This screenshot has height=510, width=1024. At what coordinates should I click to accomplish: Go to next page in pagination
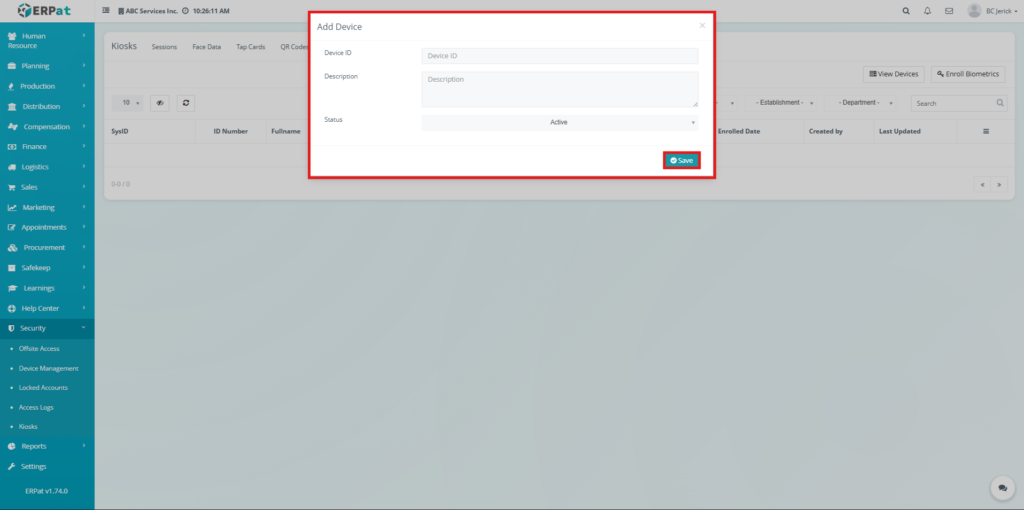click(999, 185)
